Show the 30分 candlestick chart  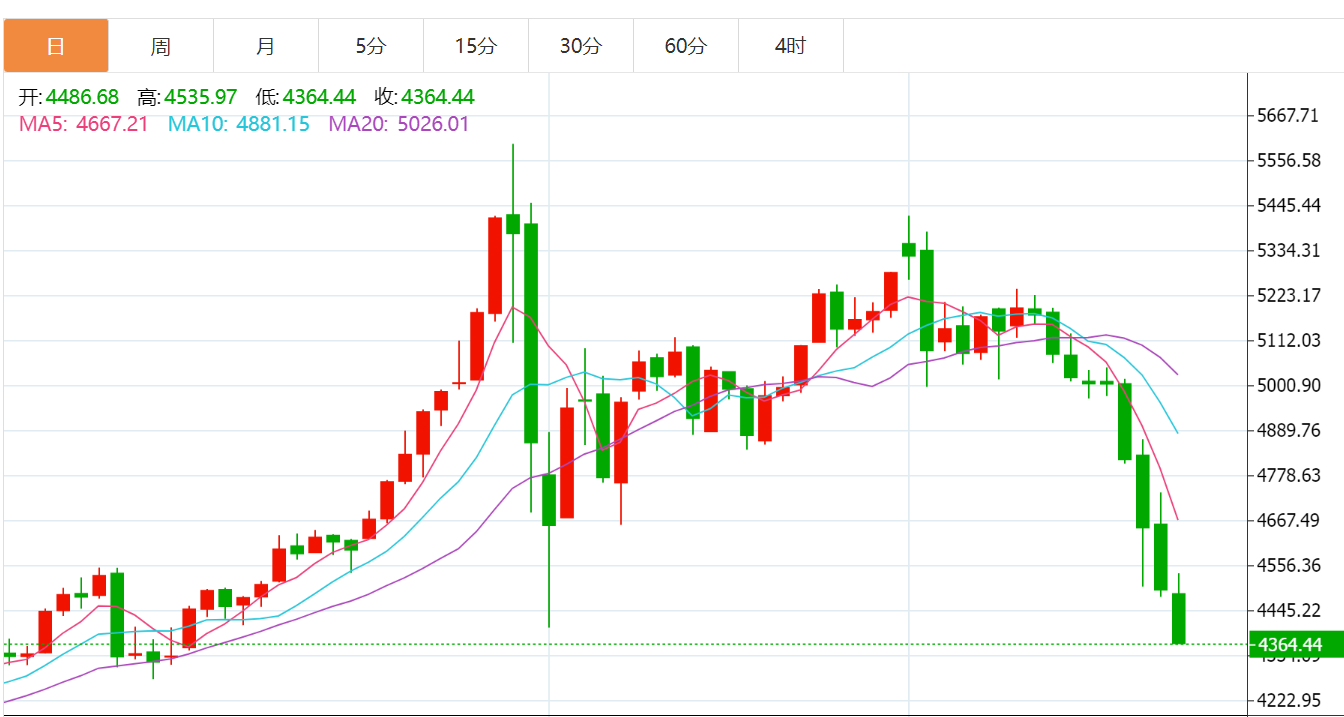pyautogui.click(x=581, y=46)
